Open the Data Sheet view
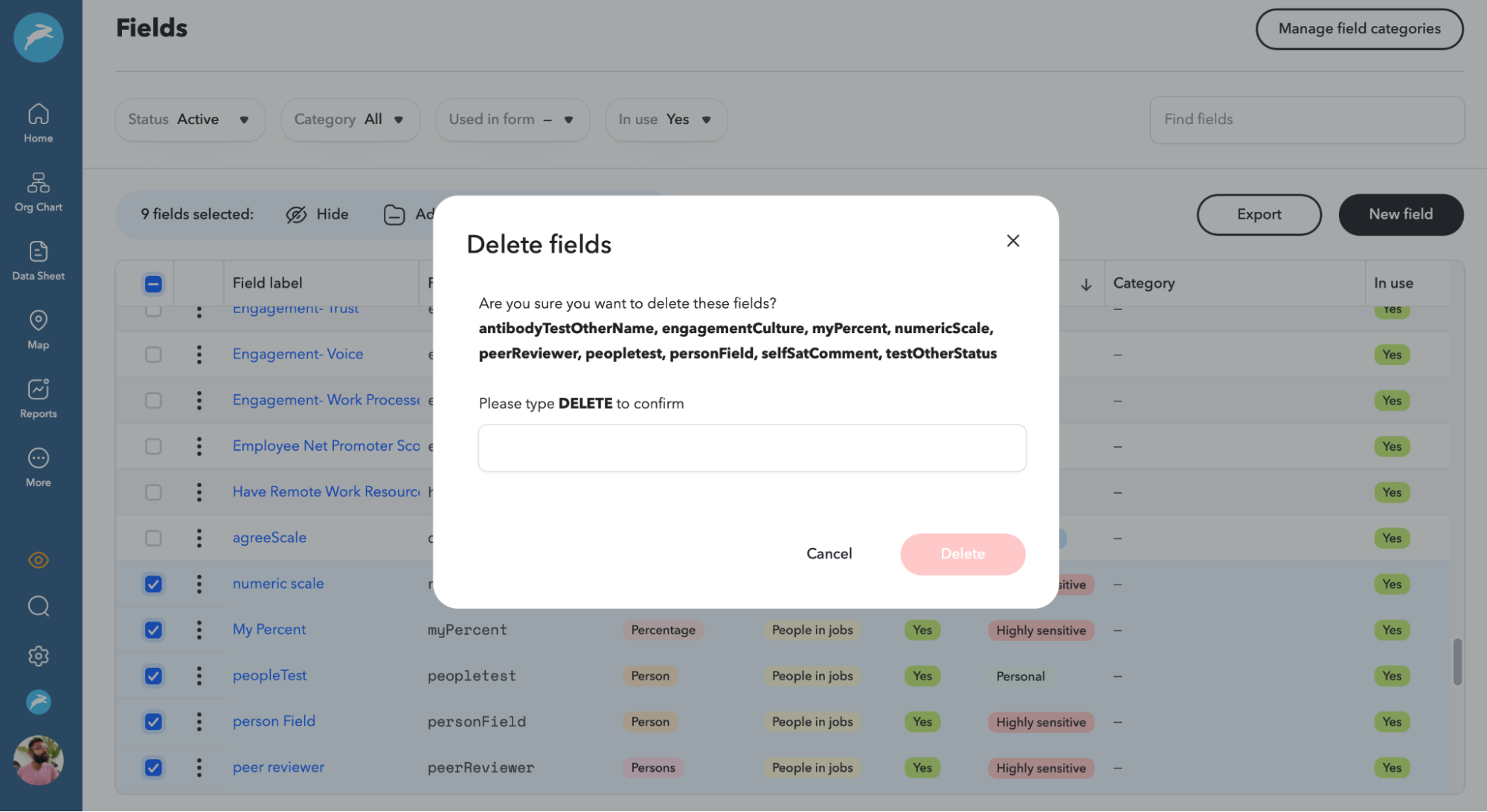Screen dimensions: 1487x812 (x=37, y=258)
